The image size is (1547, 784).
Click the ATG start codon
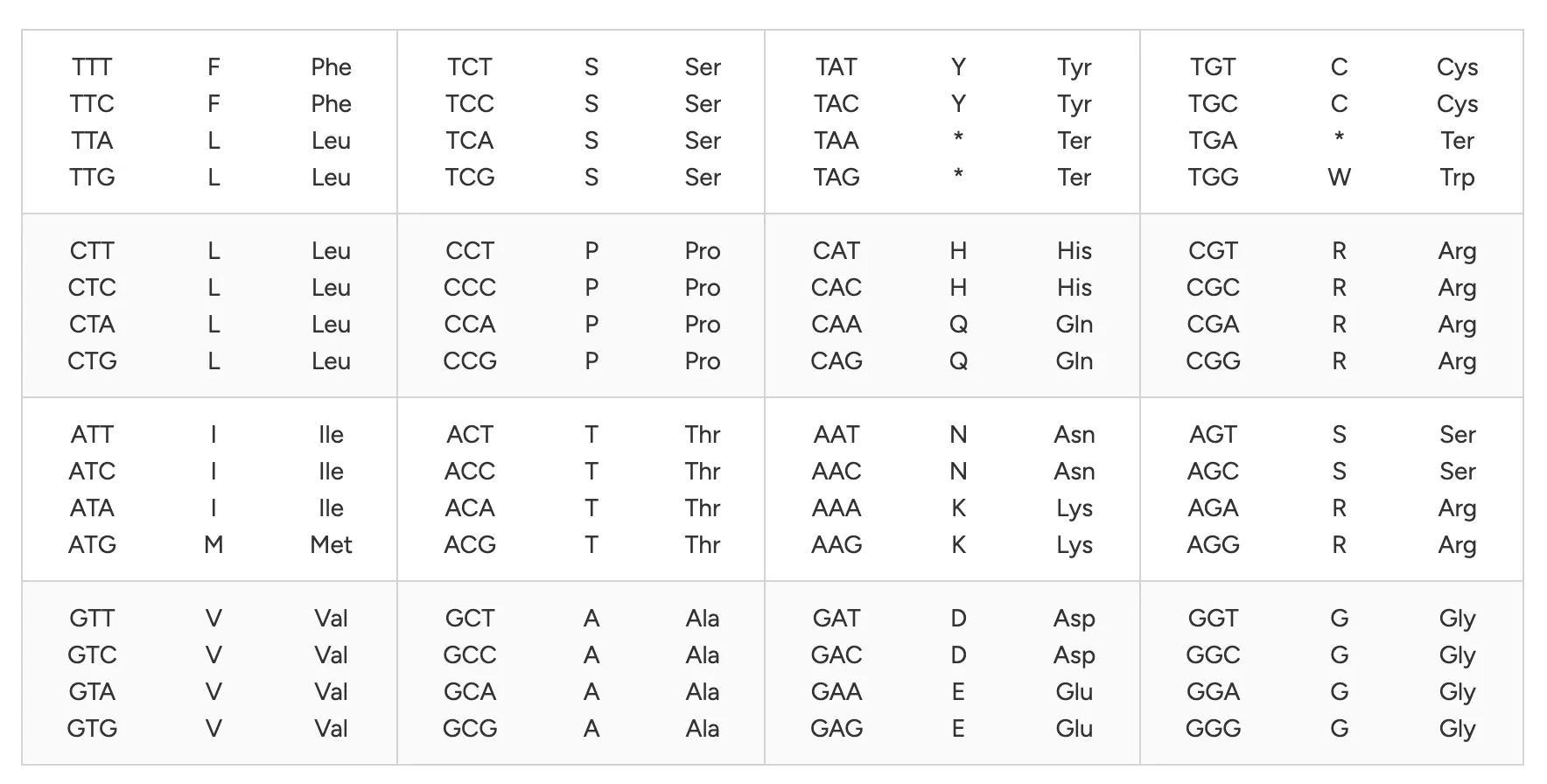coord(92,545)
